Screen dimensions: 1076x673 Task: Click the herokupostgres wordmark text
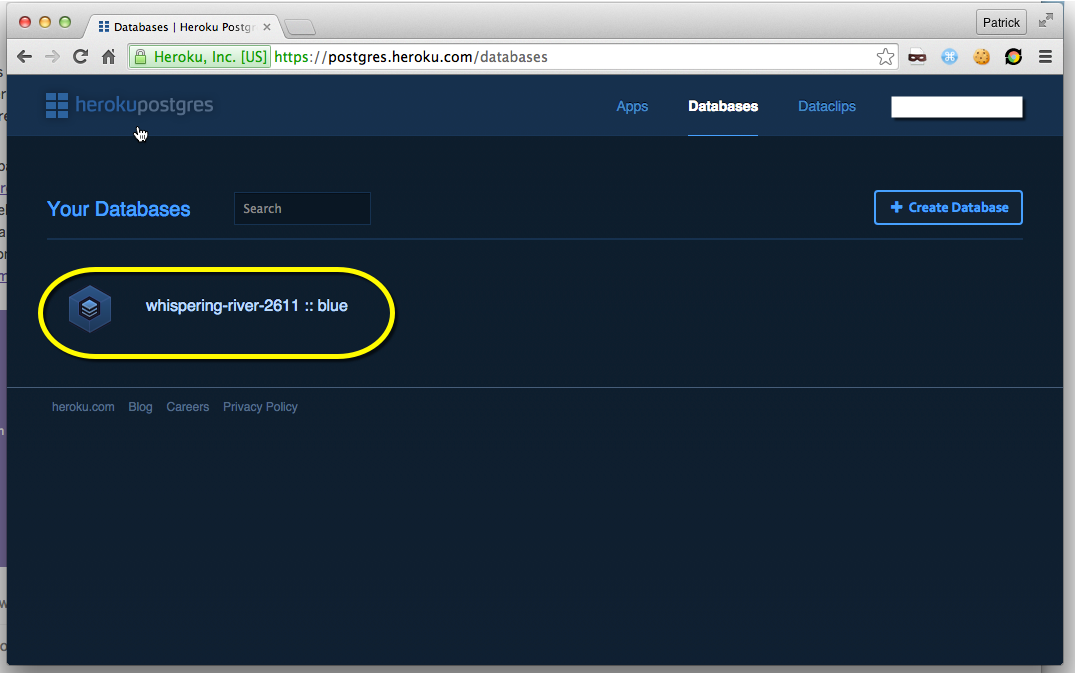pyautogui.click(x=144, y=105)
